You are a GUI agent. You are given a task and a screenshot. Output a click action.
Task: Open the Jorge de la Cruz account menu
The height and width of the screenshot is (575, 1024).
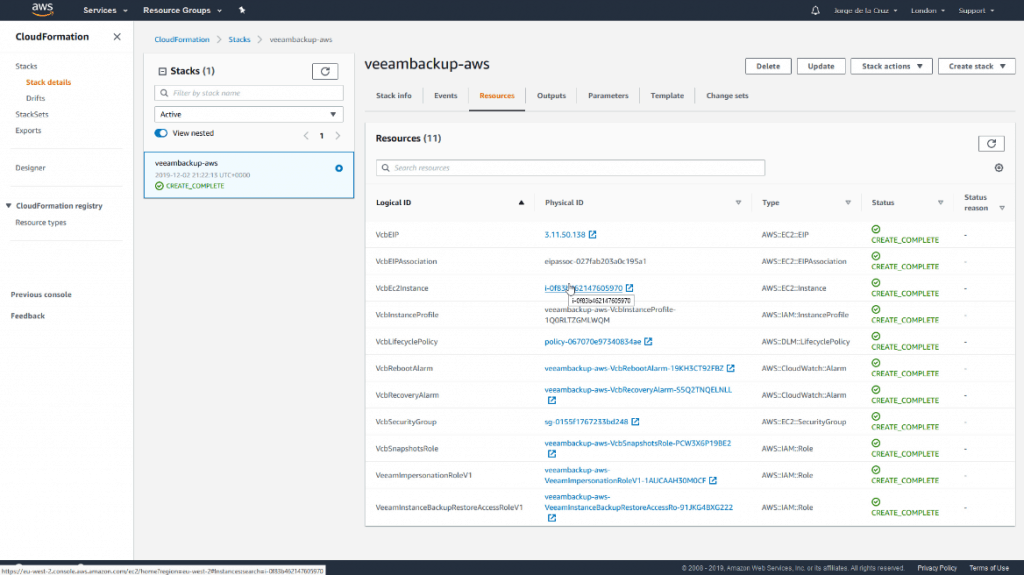tap(865, 10)
